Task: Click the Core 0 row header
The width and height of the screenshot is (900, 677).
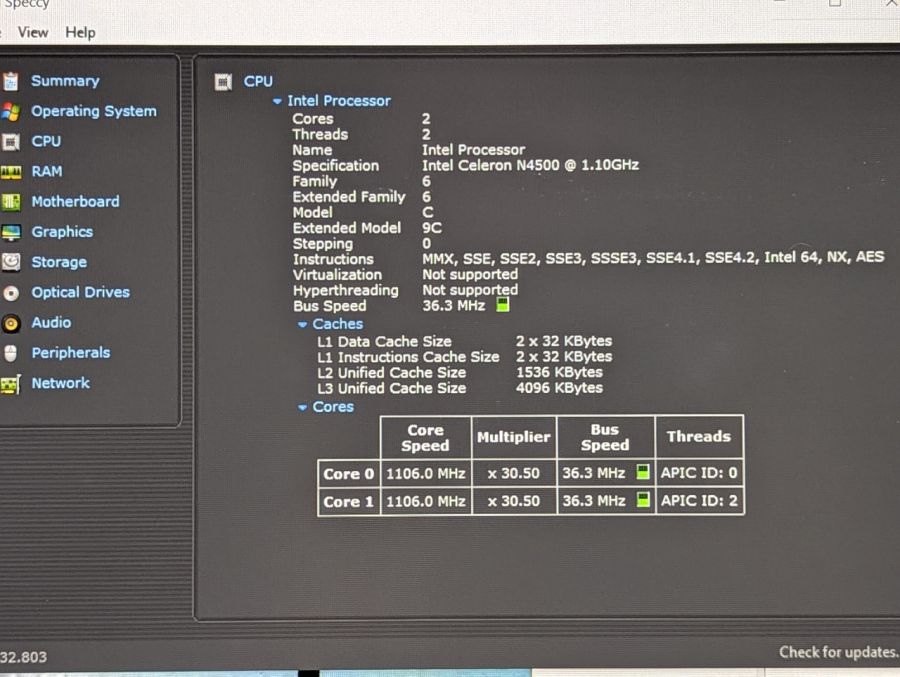Action: tap(348, 474)
